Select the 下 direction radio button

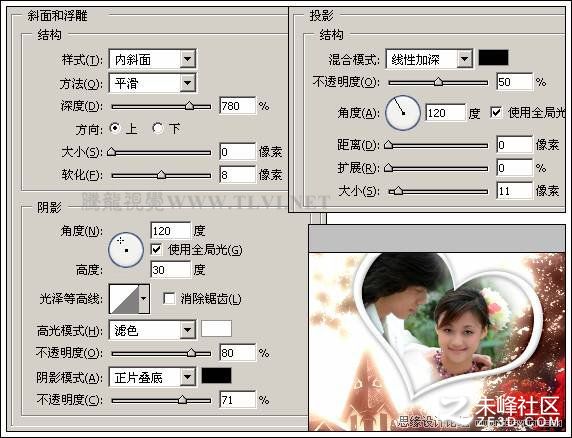pos(158,128)
